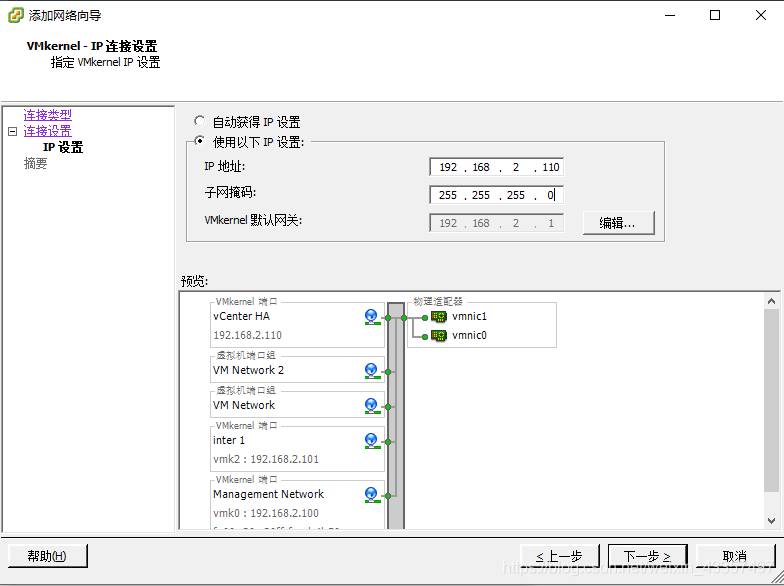Click the vCenter HA port globe icon
The image size is (784, 586).
click(371, 317)
